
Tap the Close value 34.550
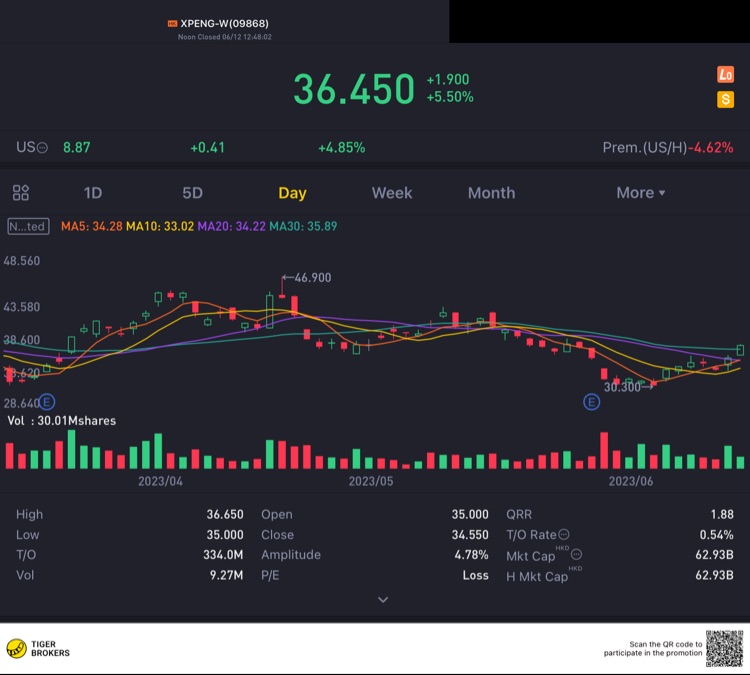(x=470, y=534)
